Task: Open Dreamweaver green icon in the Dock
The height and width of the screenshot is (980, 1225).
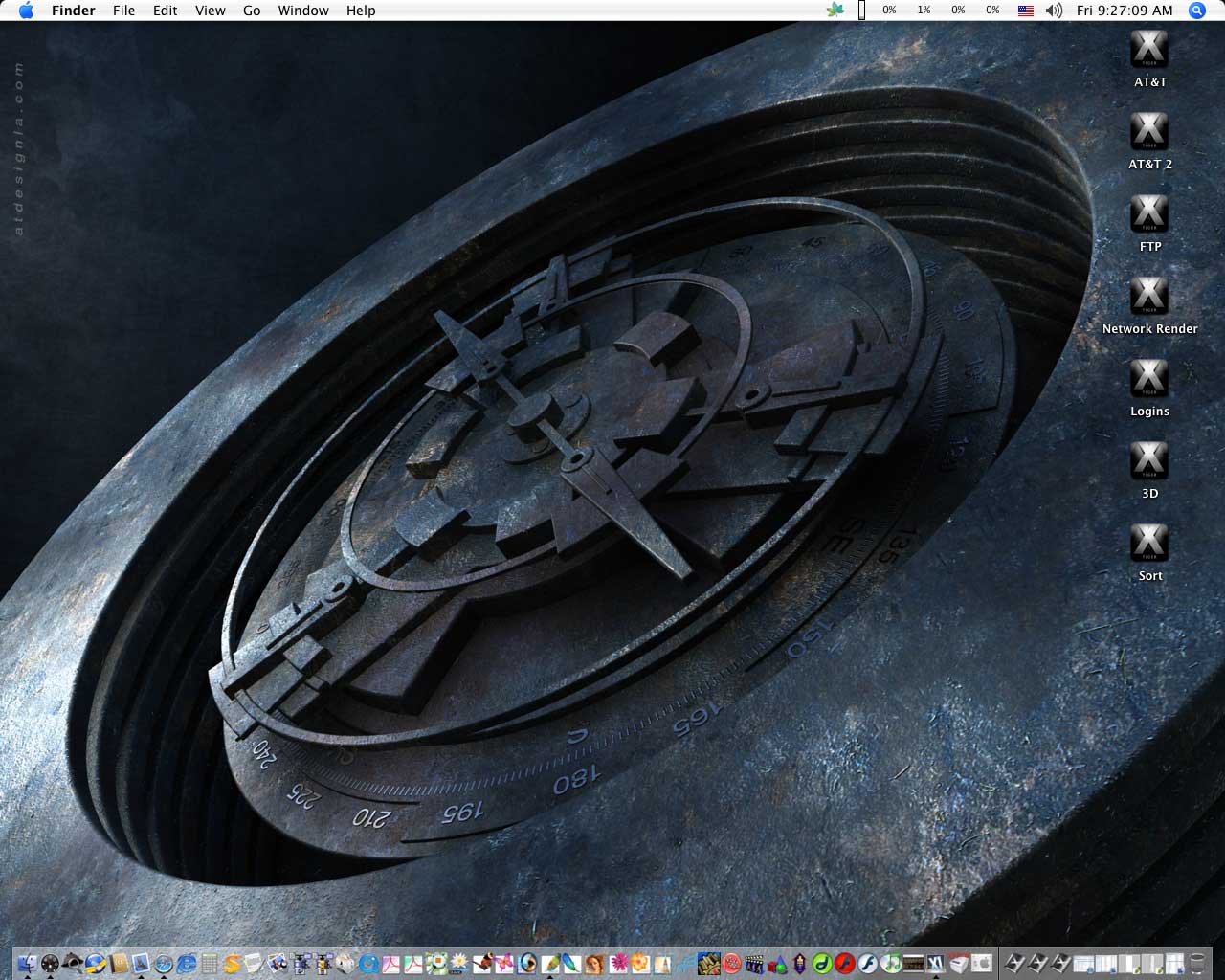Action: (821, 963)
